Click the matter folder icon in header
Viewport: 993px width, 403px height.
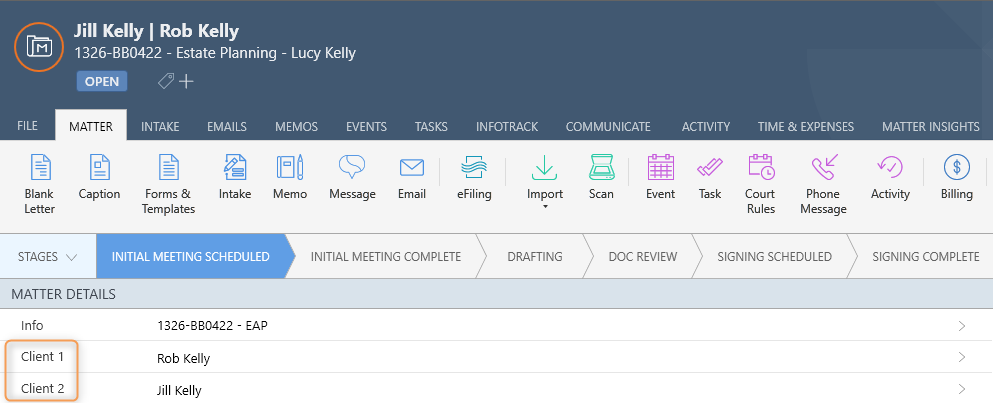(39, 46)
